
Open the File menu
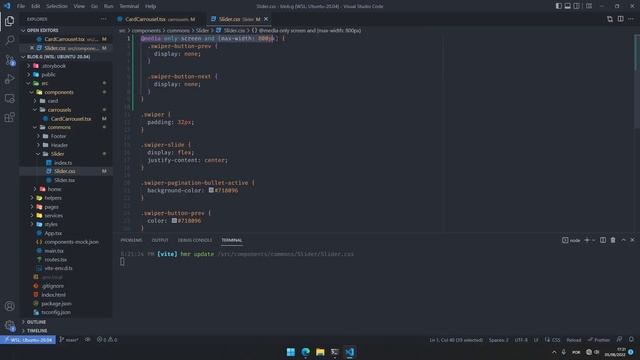pyautogui.click(x=21, y=6)
